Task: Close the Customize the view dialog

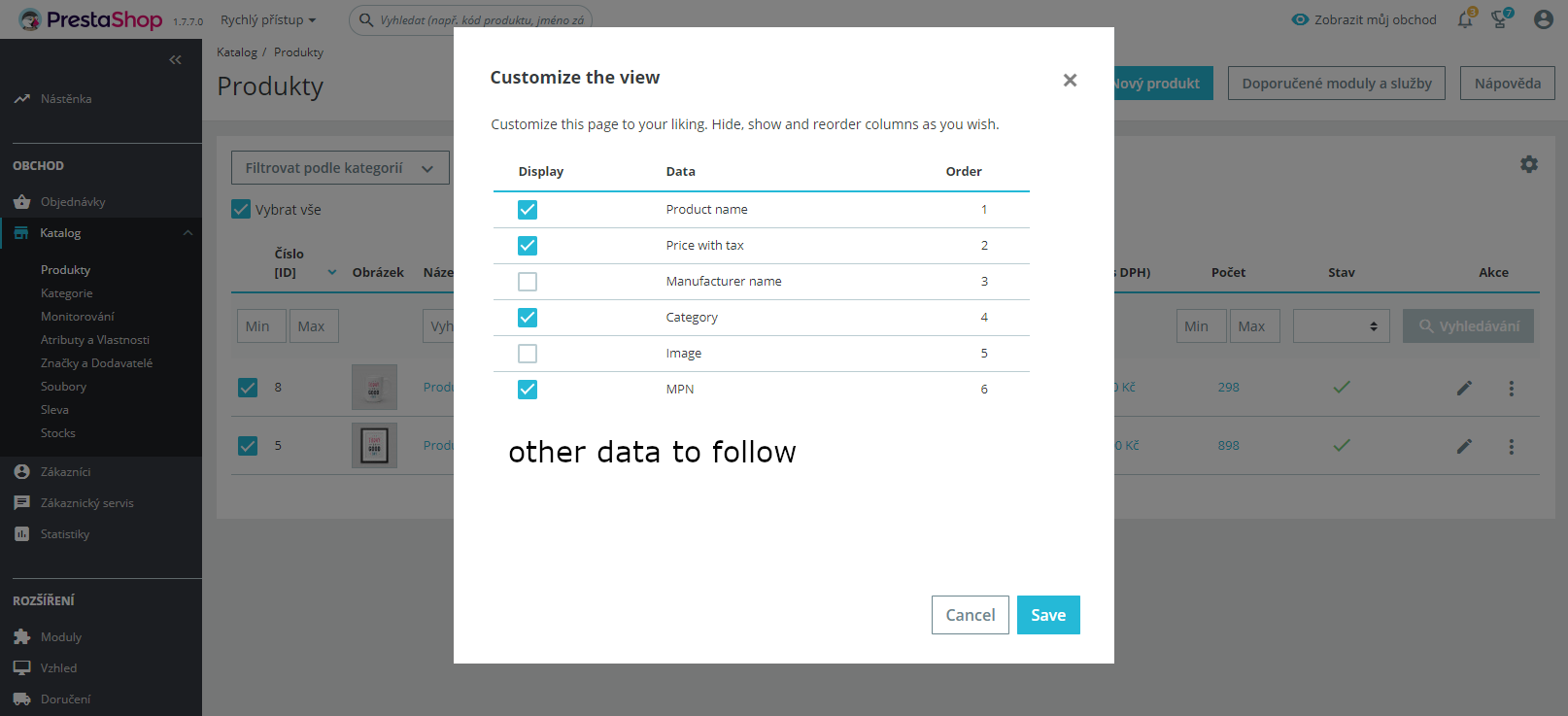Action: [1070, 80]
